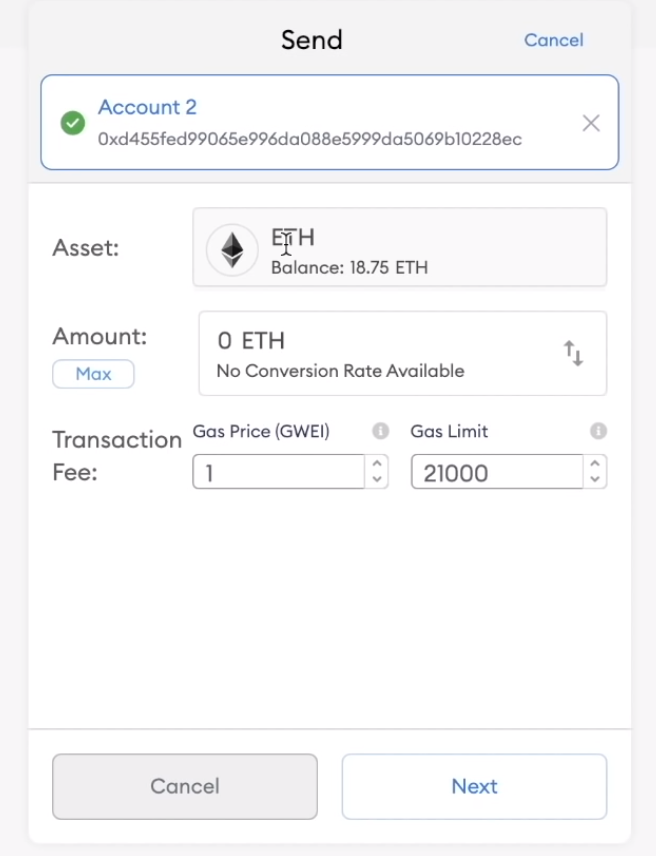656x856 pixels.
Task: Swap currency with the arrows icon
Action: coord(573,353)
